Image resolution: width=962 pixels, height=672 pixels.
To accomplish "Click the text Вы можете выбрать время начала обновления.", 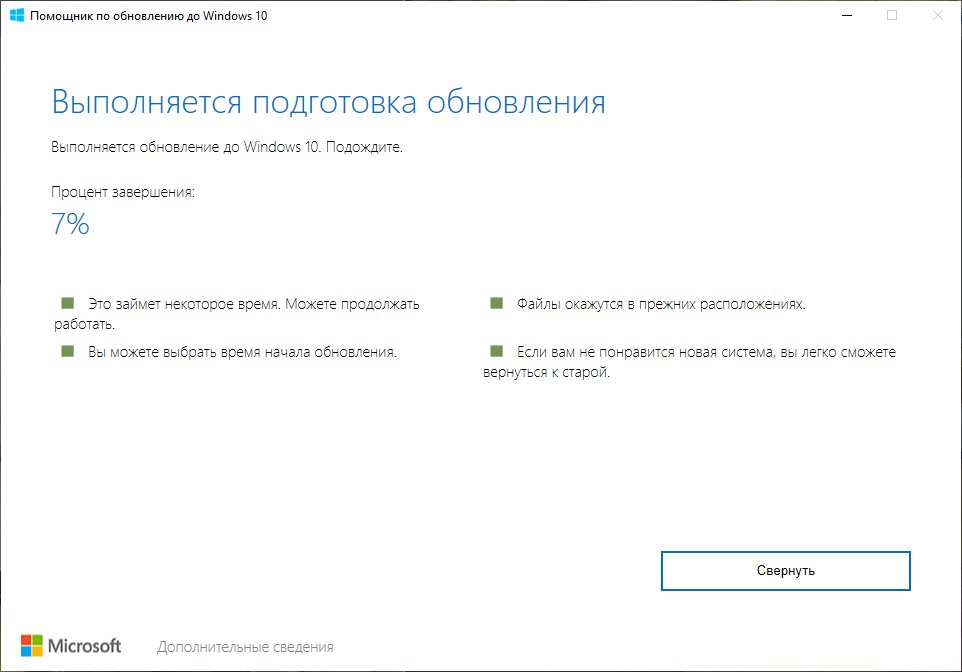I will [x=242, y=352].
